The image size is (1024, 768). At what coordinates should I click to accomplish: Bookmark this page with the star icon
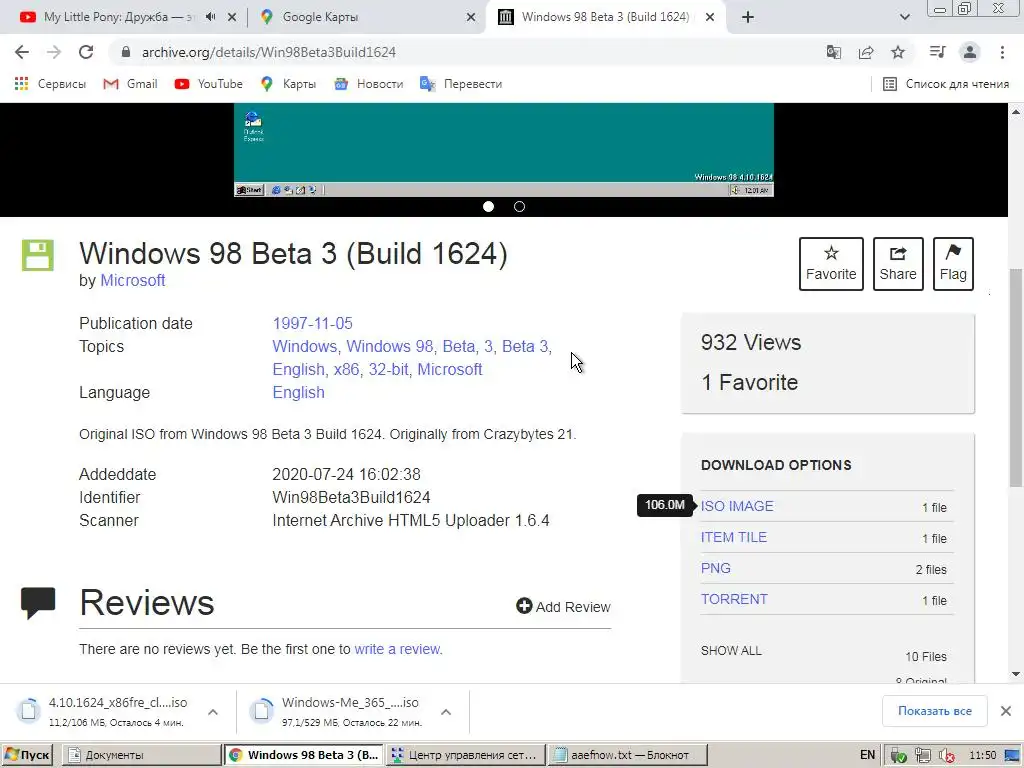click(898, 52)
